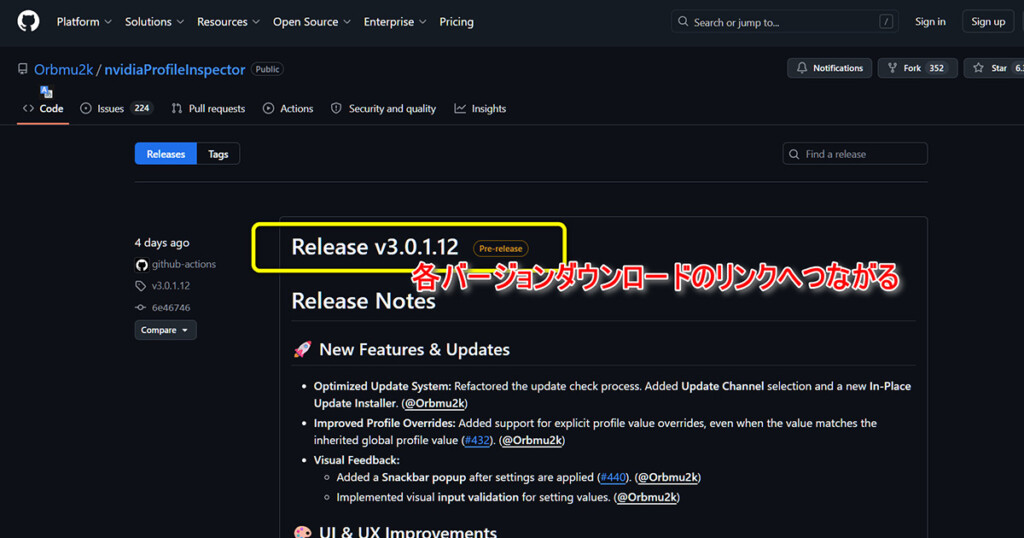The width and height of the screenshot is (1024, 538).
Task: Click the Pre-release label badge
Action: (x=500, y=248)
